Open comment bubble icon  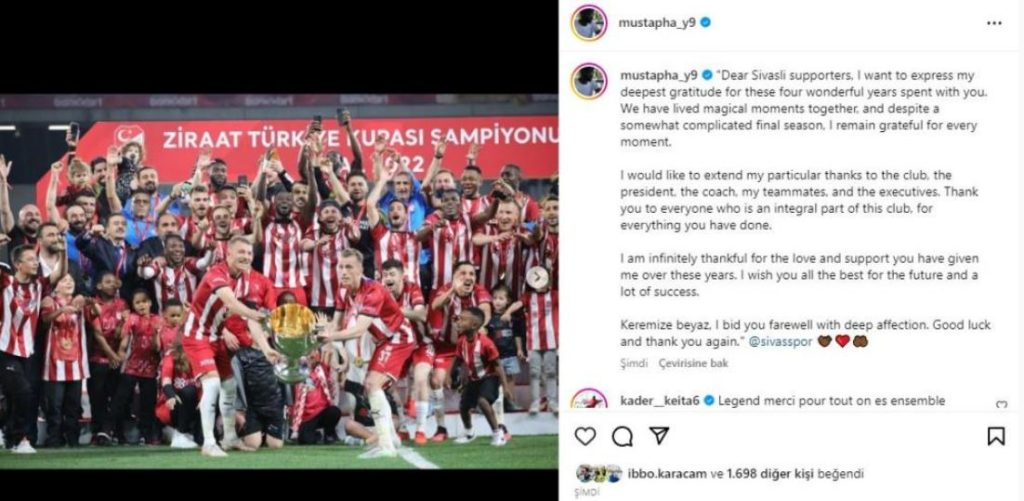click(622, 436)
